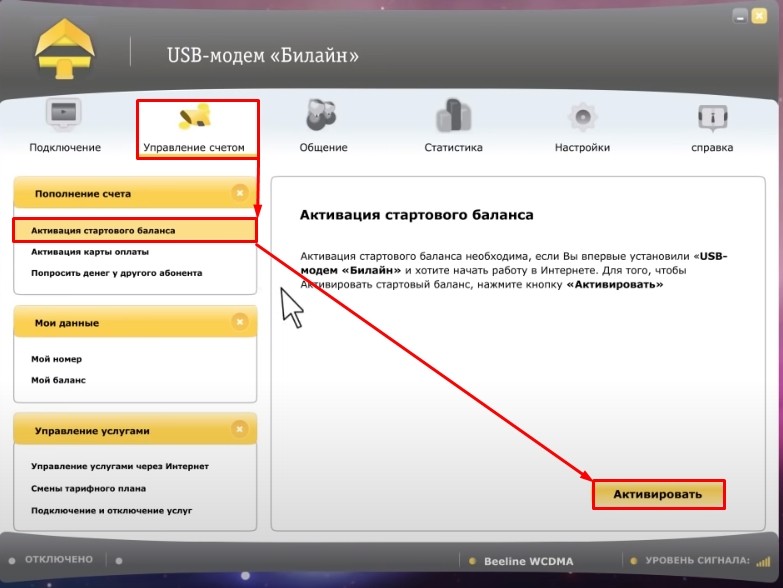Select Активация стартового баланса in sidebar
Screen dimensions: 783x588
tap(135, 231)
